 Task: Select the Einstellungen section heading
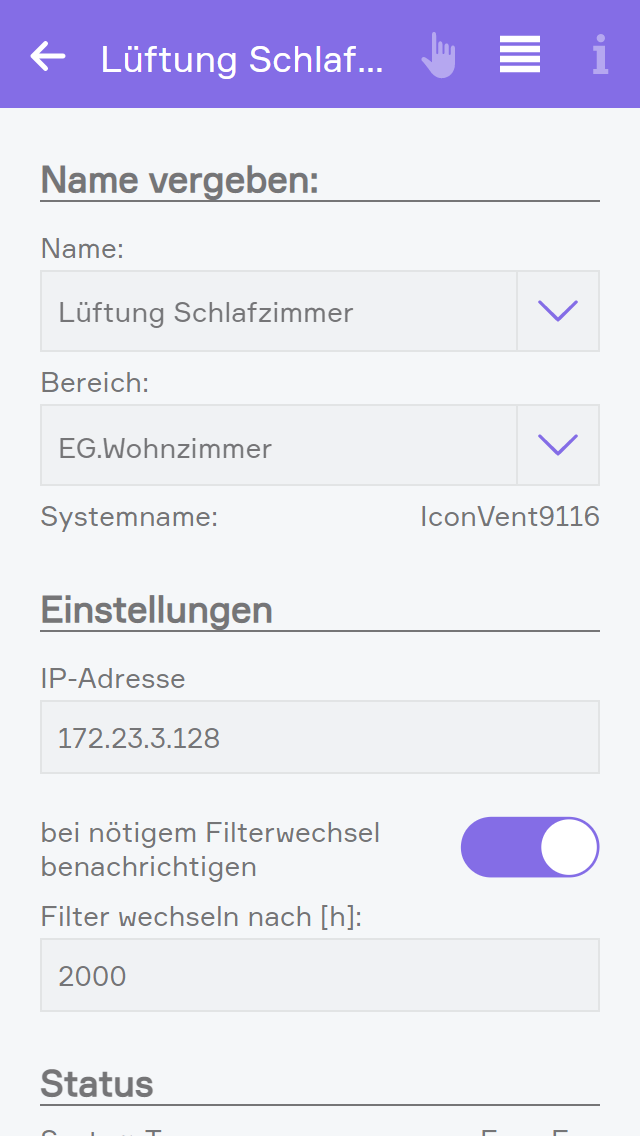click(156, 610)
